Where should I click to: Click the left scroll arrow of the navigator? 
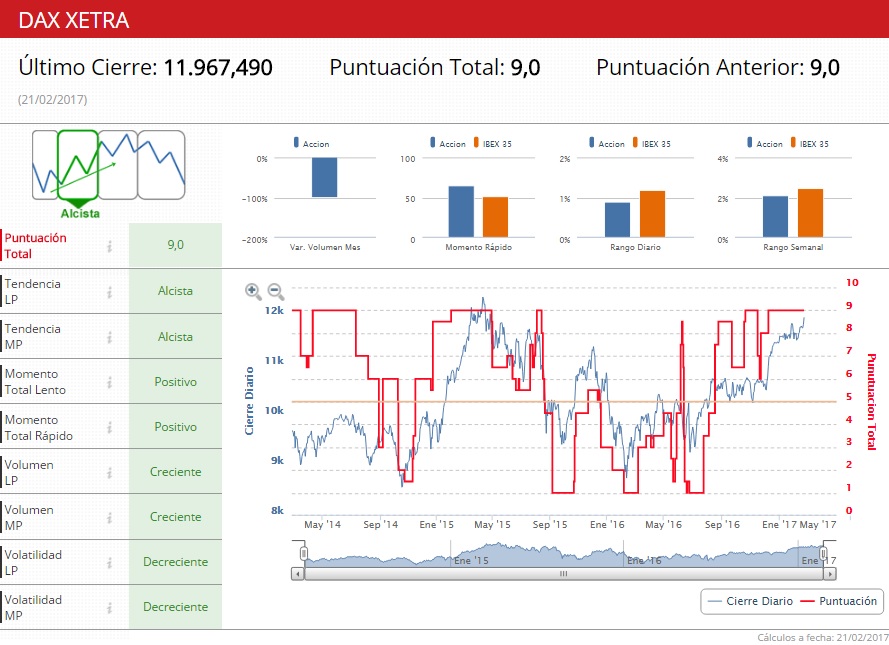tap(298, 574)
